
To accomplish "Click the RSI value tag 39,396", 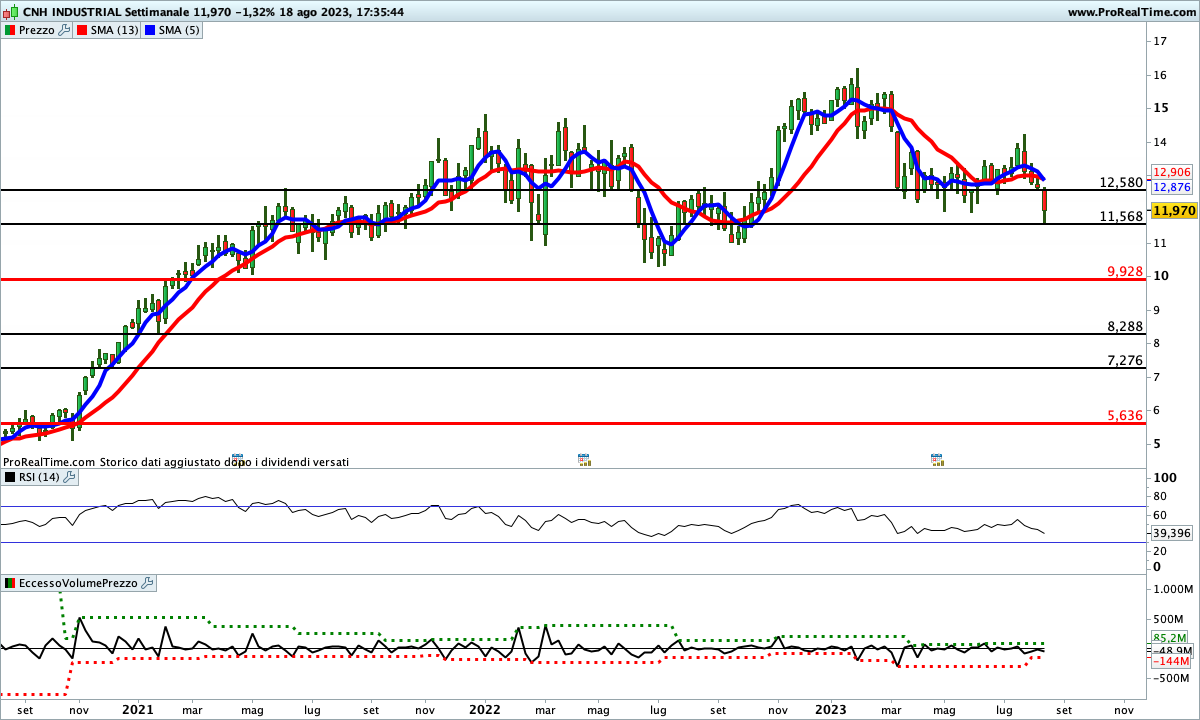I will [x=1172, y=534].
